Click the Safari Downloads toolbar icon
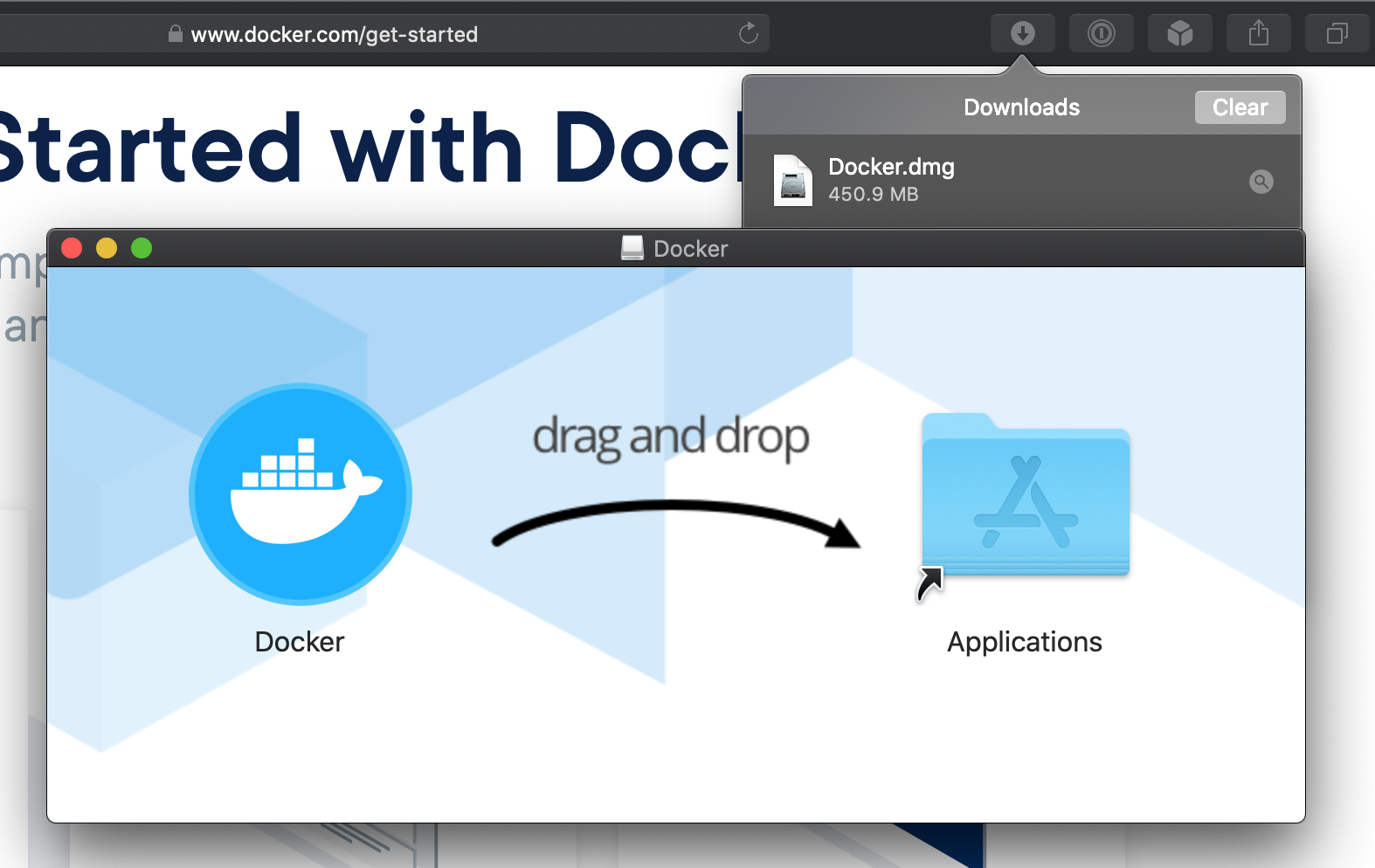Image resolution: width=1375 pixels, height=868 pixels. click(x=1022, y=34)
